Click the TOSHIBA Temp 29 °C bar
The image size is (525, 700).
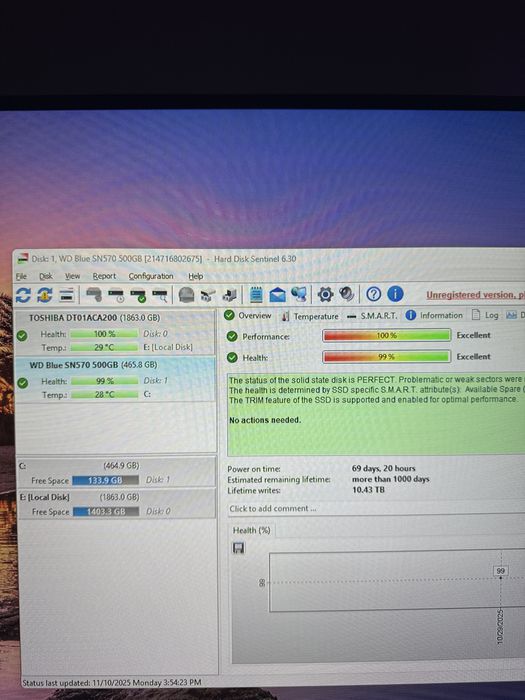point(104,347)
